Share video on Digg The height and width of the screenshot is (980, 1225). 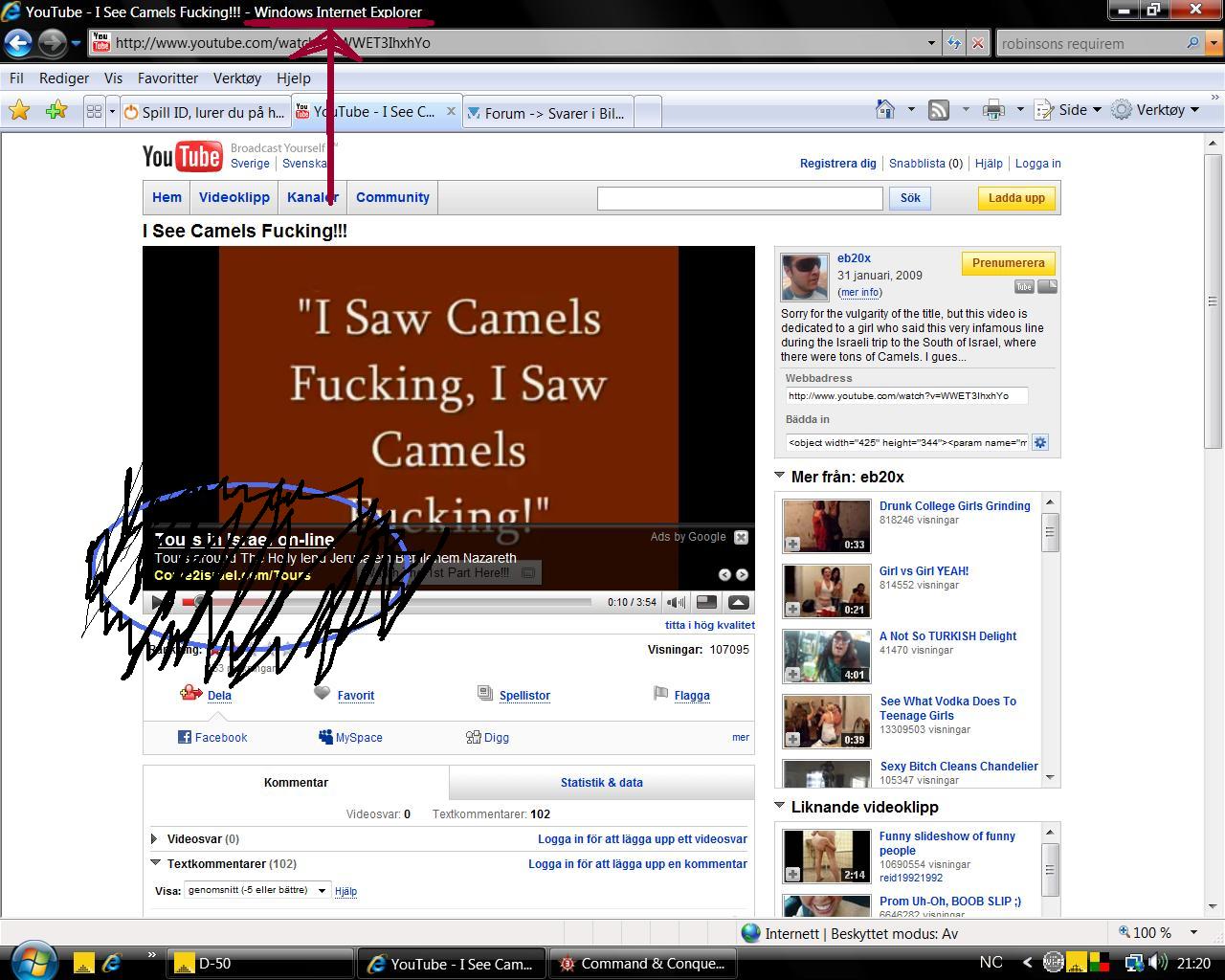487,737
